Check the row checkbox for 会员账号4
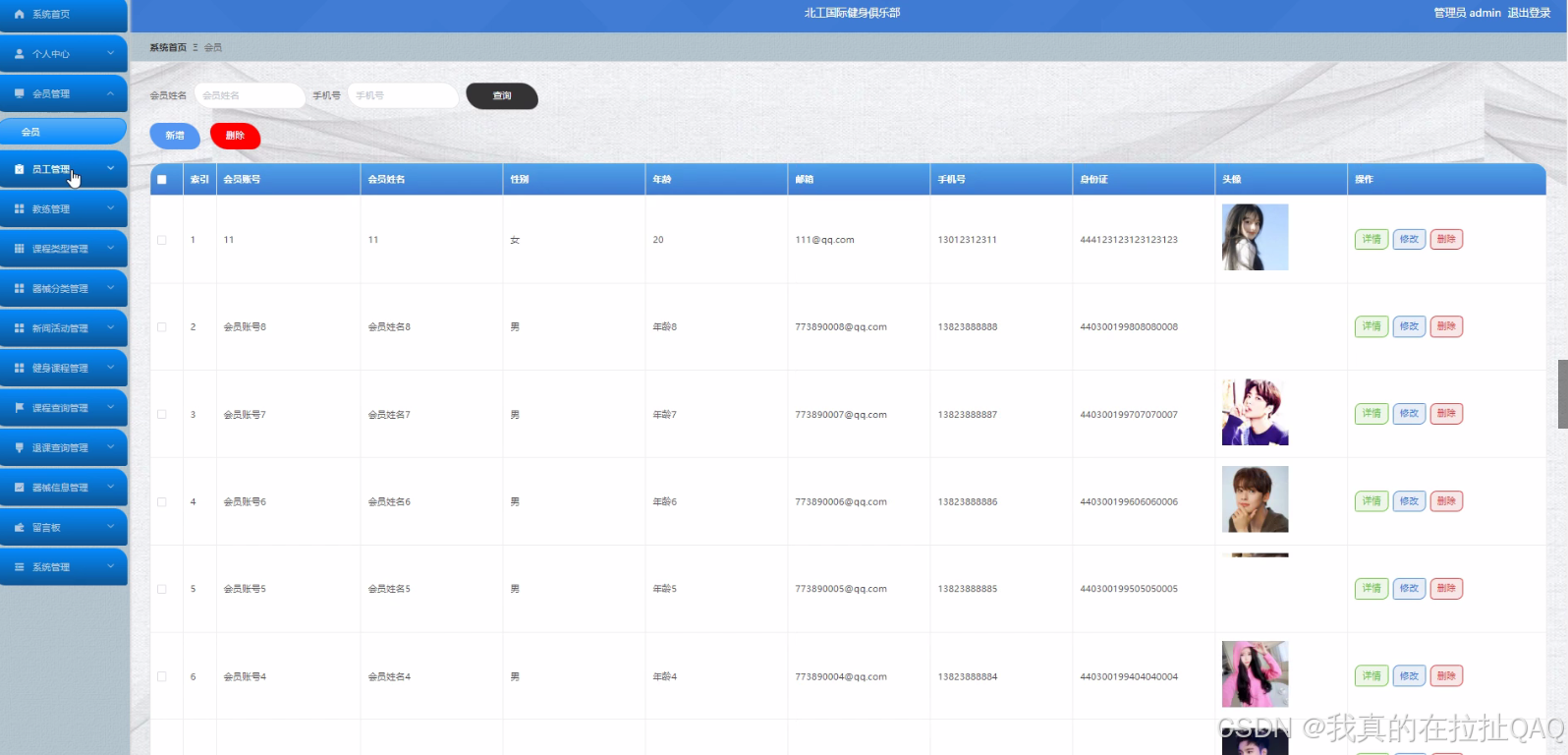Viewport: 1568px width, 755px height. [162, 676]
